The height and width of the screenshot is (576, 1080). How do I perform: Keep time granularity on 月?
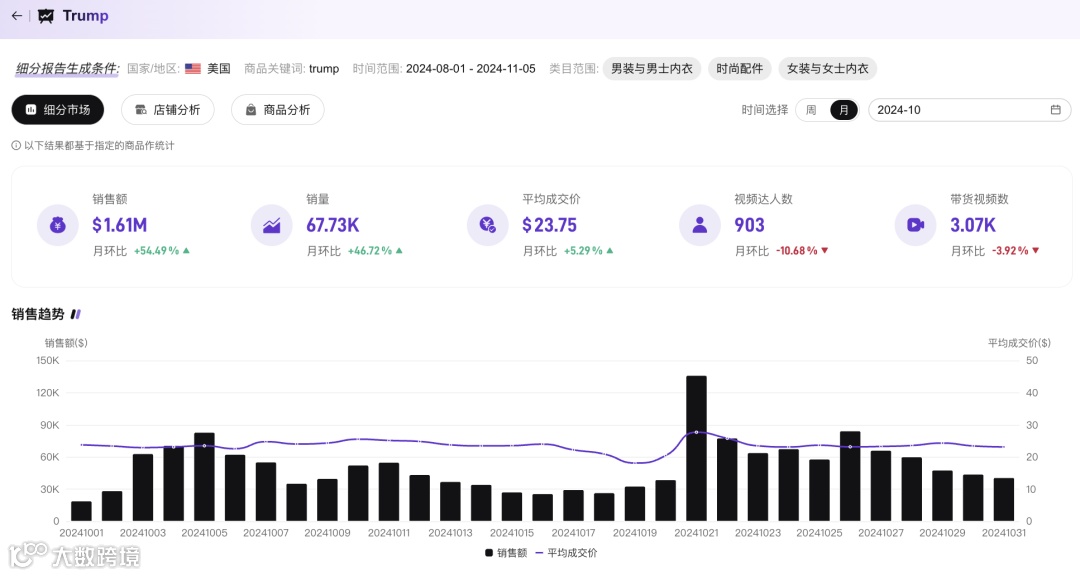click(843, 109)
